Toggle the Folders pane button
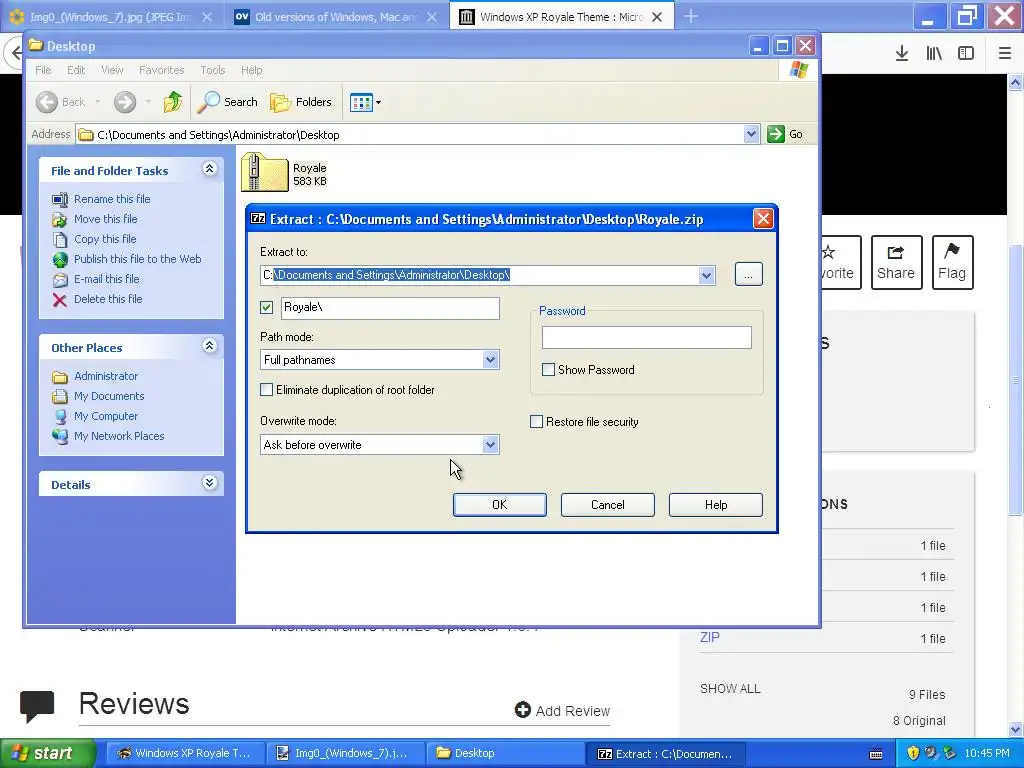 point(301,102)
